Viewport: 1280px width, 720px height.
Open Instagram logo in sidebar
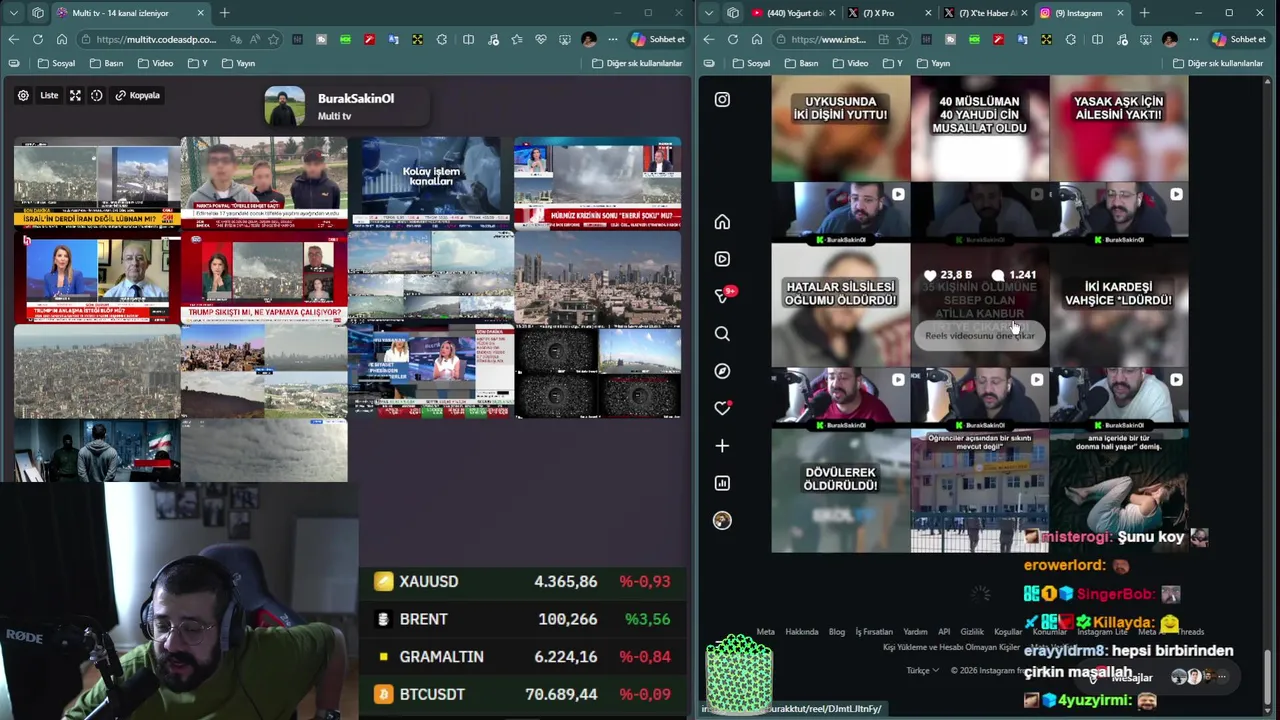[x=722, y=99]
